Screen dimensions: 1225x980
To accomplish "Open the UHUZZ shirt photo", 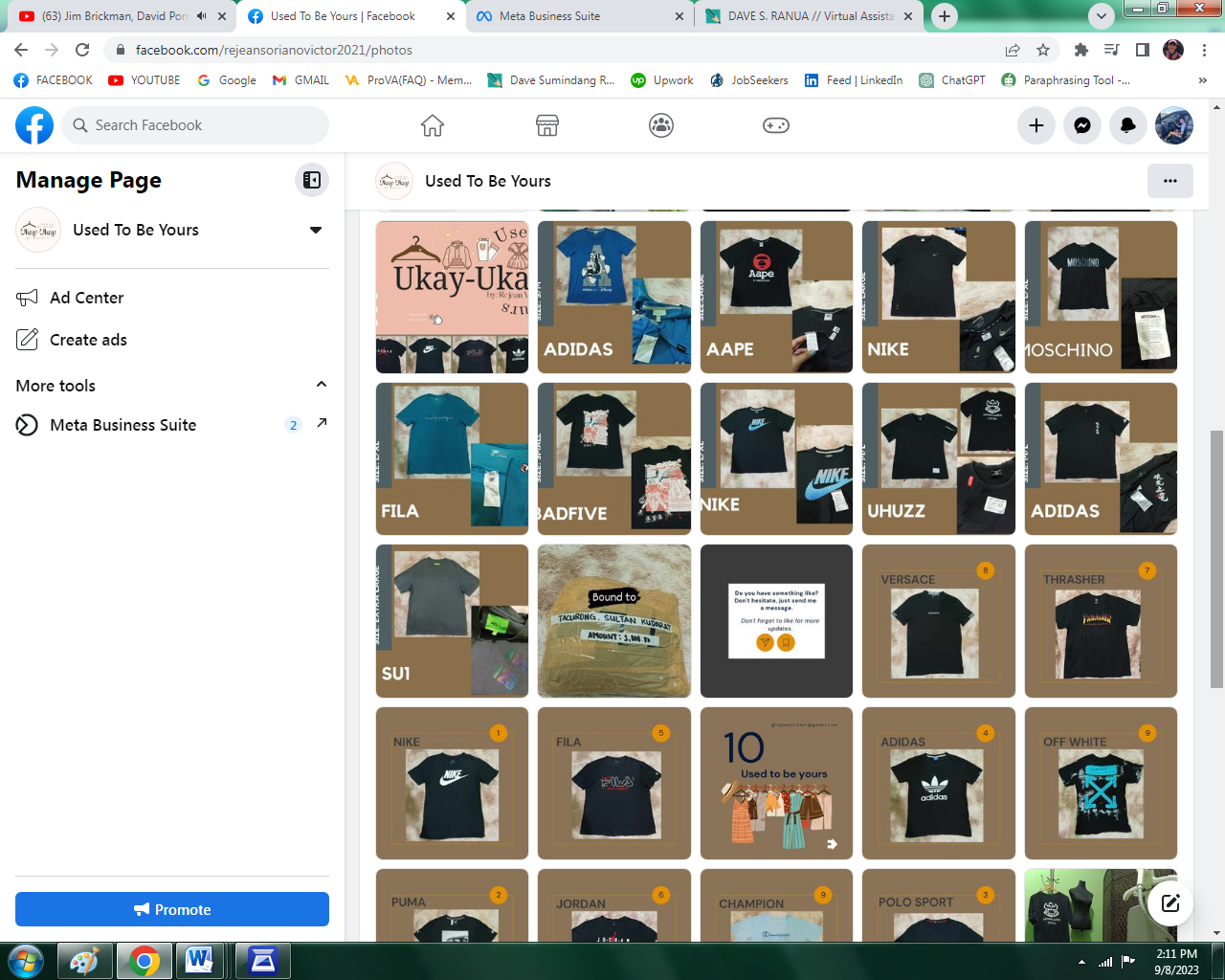I will pyautogui.click(x=939, y=459).
